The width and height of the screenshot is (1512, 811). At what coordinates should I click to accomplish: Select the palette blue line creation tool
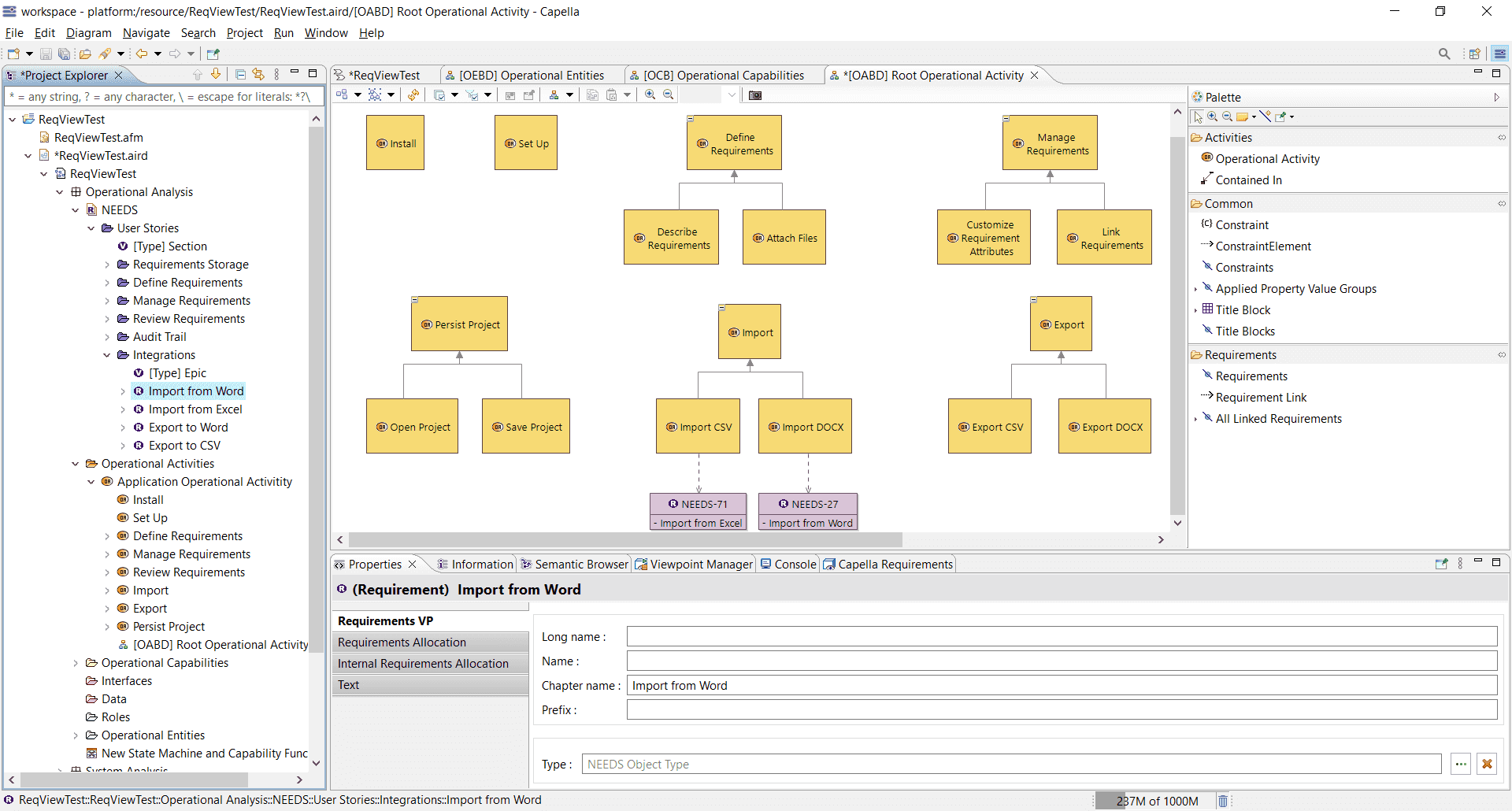[x=1265, y=117]
